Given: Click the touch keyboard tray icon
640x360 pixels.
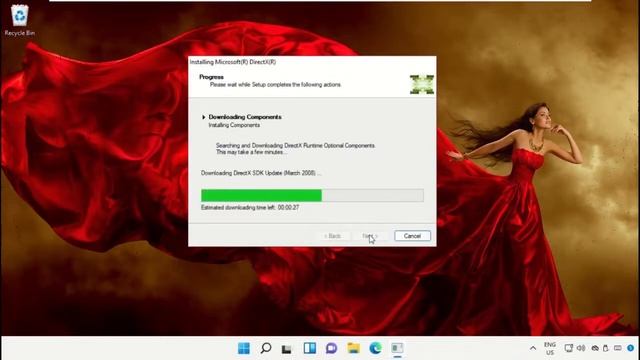Looking at the screenshot, I should click(618, 348).
